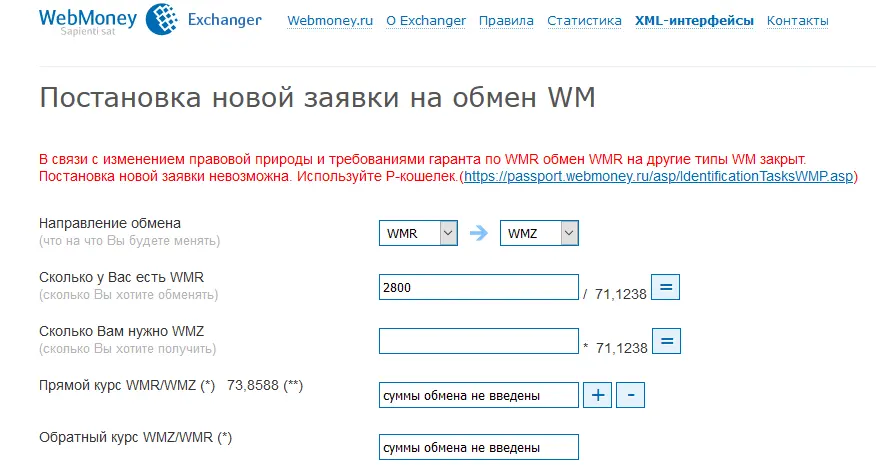Click the empty WMZ amount input field
876x470 pixels.
479,341
